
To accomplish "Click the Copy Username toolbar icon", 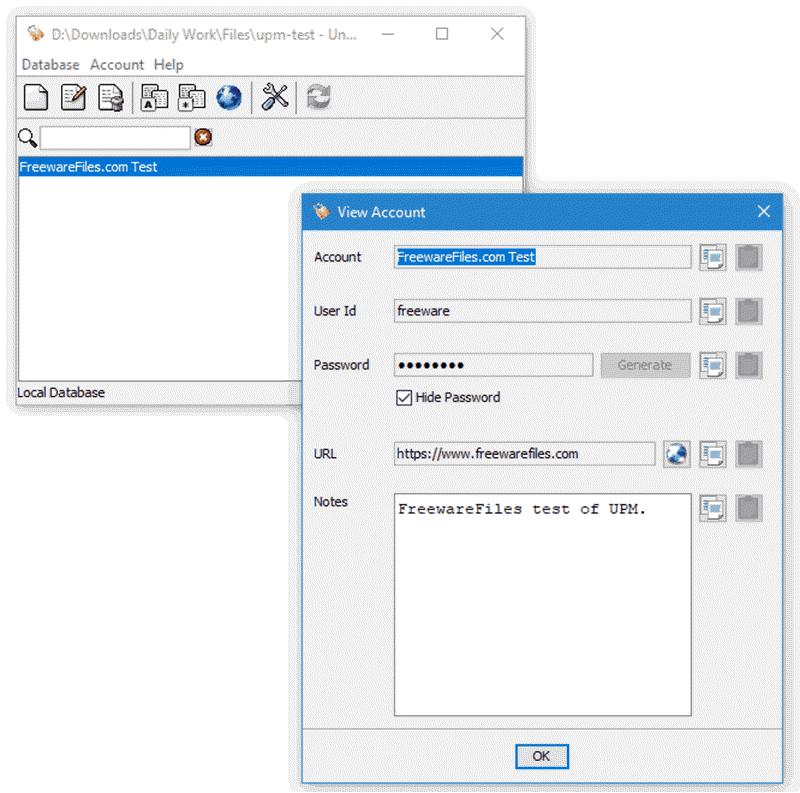I will coord(154,97).
